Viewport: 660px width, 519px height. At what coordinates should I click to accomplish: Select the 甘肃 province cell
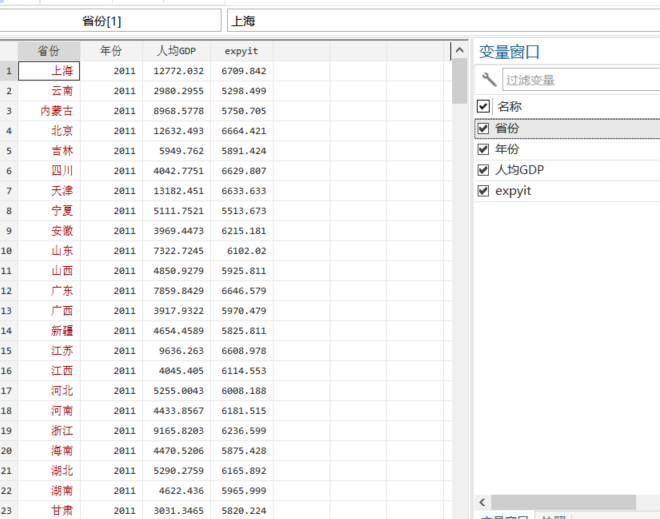click(49, 511)
